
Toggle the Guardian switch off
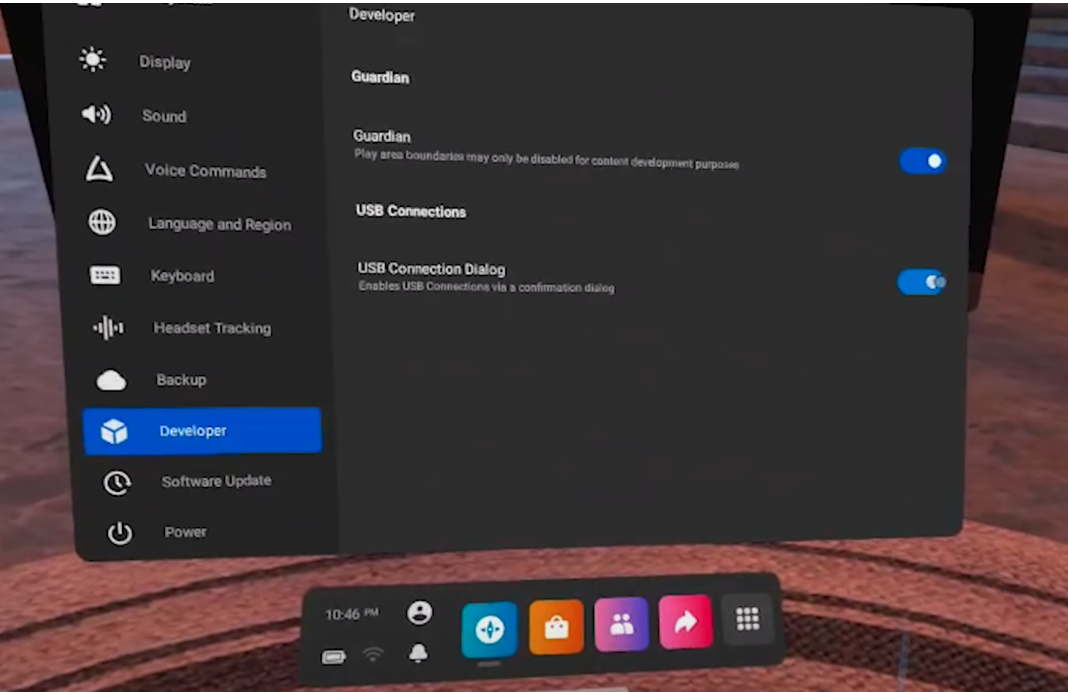coord(923,161)
